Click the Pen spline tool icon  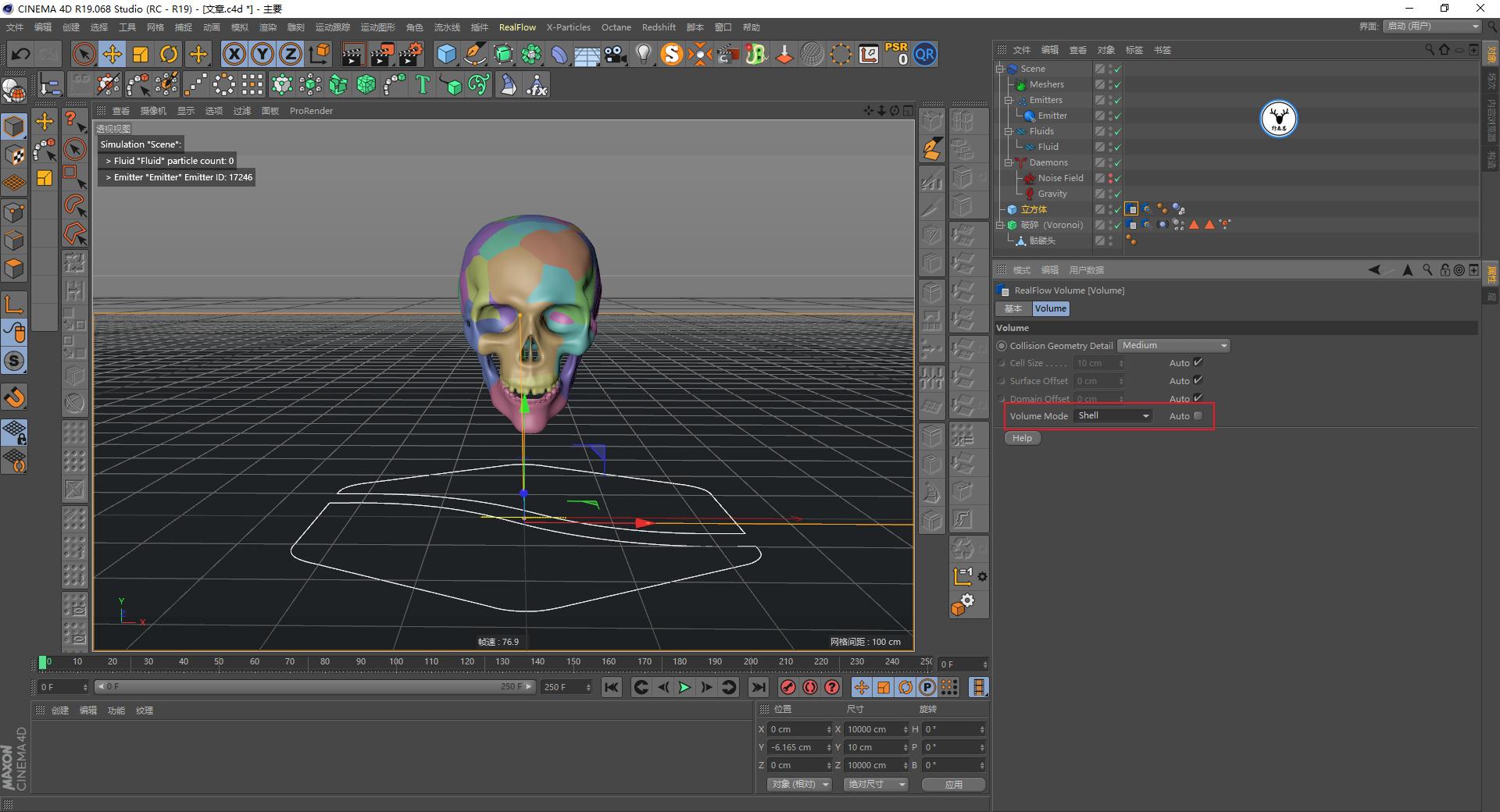474,54
